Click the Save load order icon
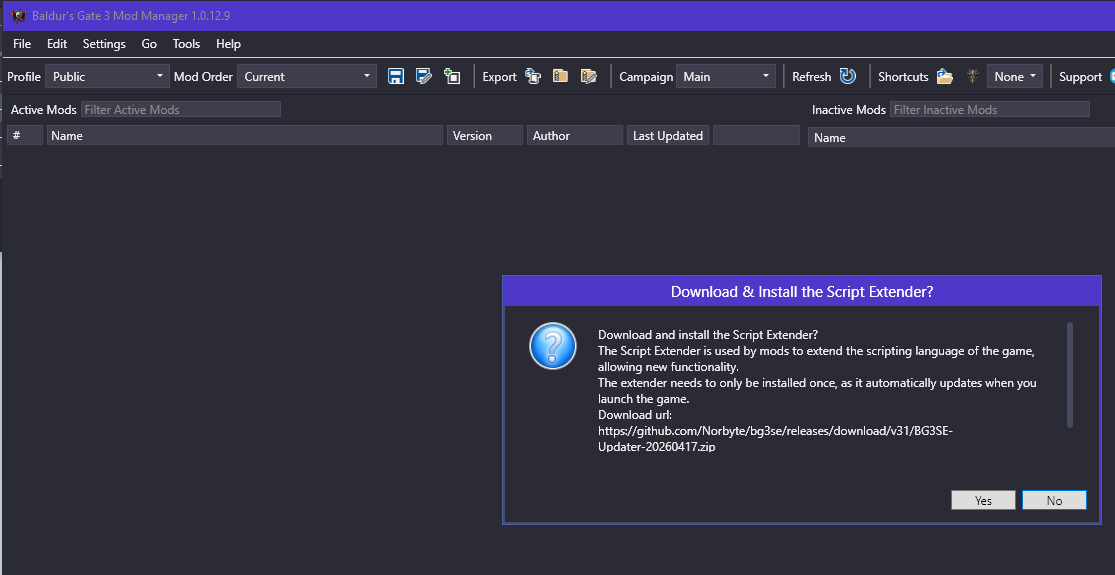 (395, 76)
